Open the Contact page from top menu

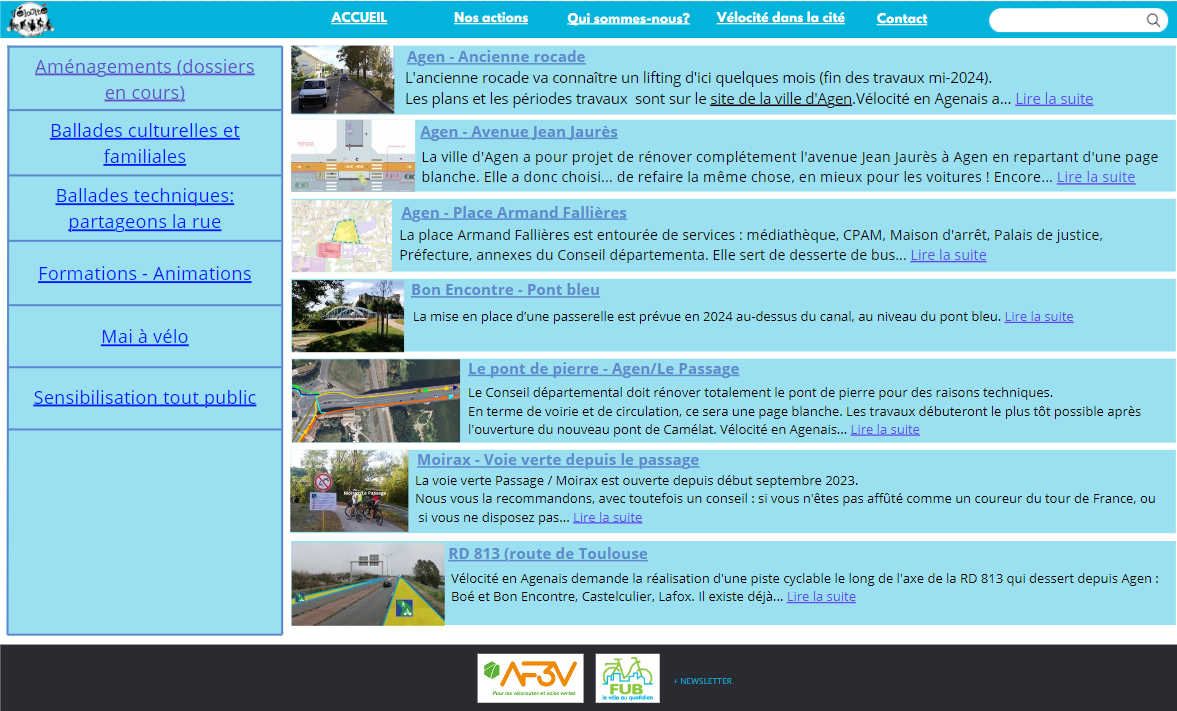902,18
